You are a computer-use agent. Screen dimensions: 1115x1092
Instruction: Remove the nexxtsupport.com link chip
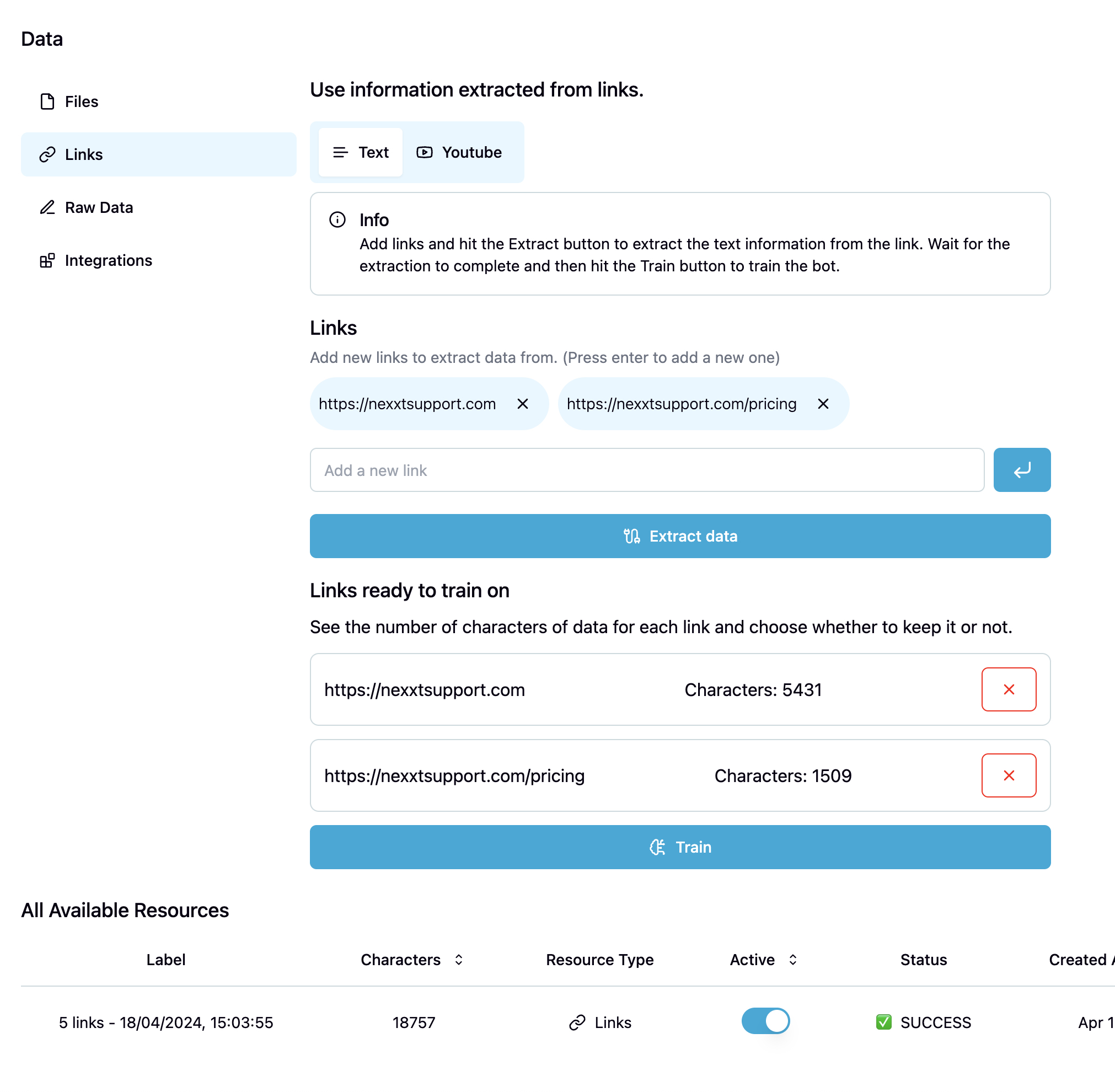523,404
